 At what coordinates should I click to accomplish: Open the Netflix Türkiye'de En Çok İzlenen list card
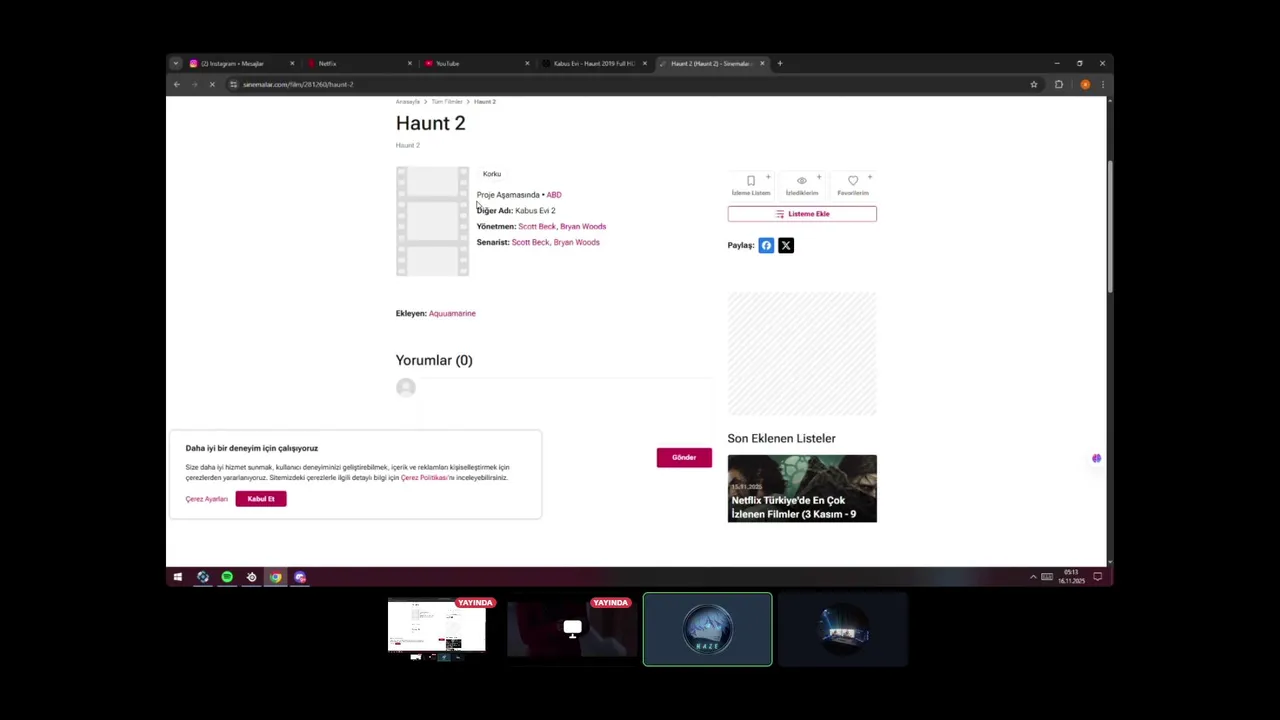802,489
